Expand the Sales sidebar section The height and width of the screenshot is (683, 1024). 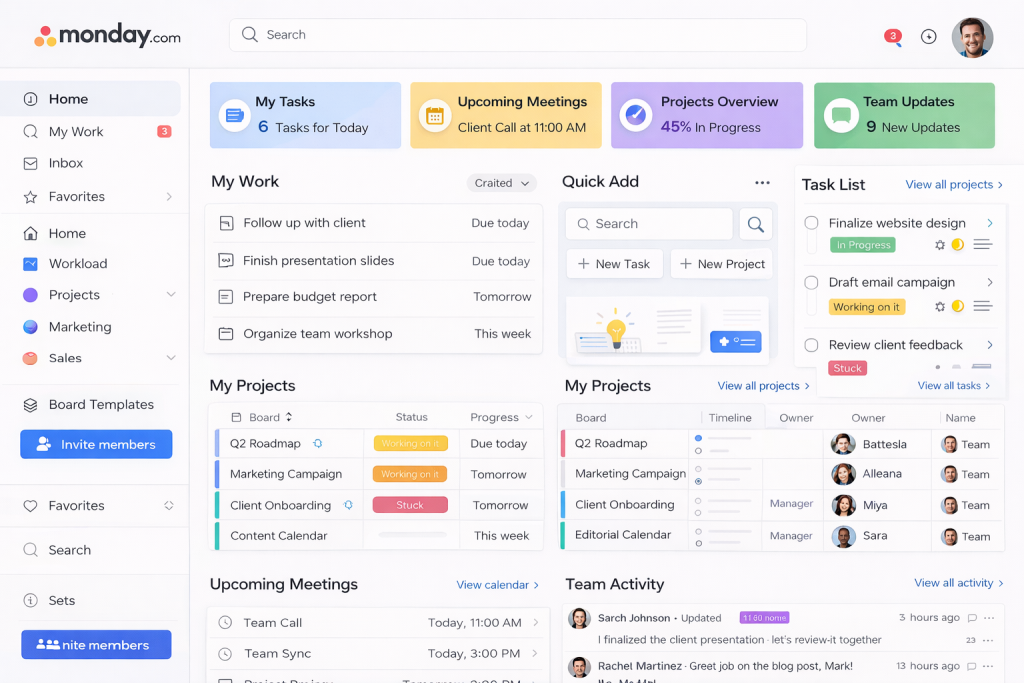tap(170, 358)
